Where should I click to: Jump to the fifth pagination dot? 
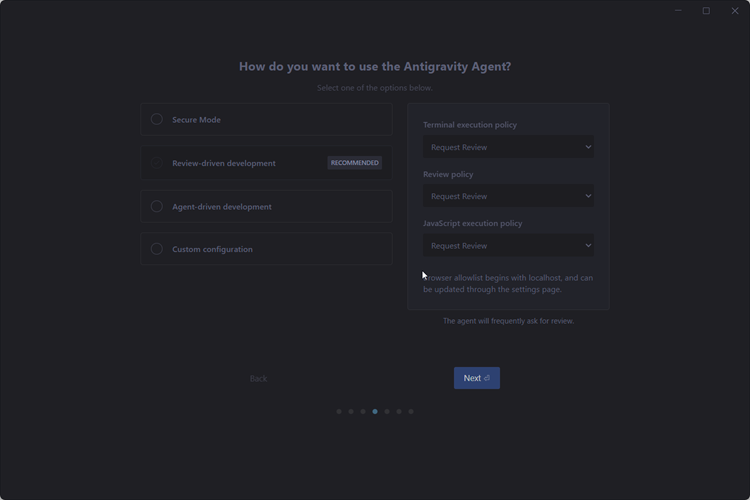coord(387,411)
